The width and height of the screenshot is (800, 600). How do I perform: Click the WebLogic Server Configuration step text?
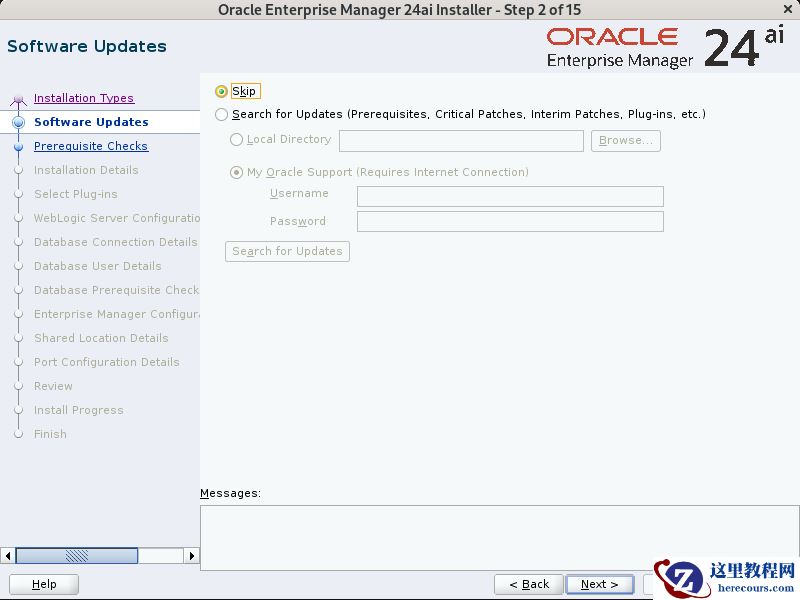point(117,218)
